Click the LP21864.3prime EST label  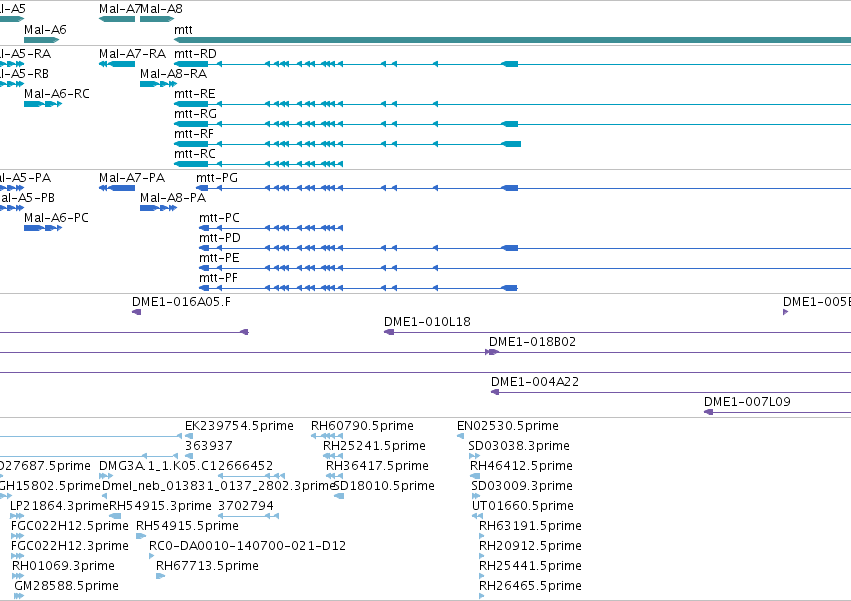click(x=60, y=507)
